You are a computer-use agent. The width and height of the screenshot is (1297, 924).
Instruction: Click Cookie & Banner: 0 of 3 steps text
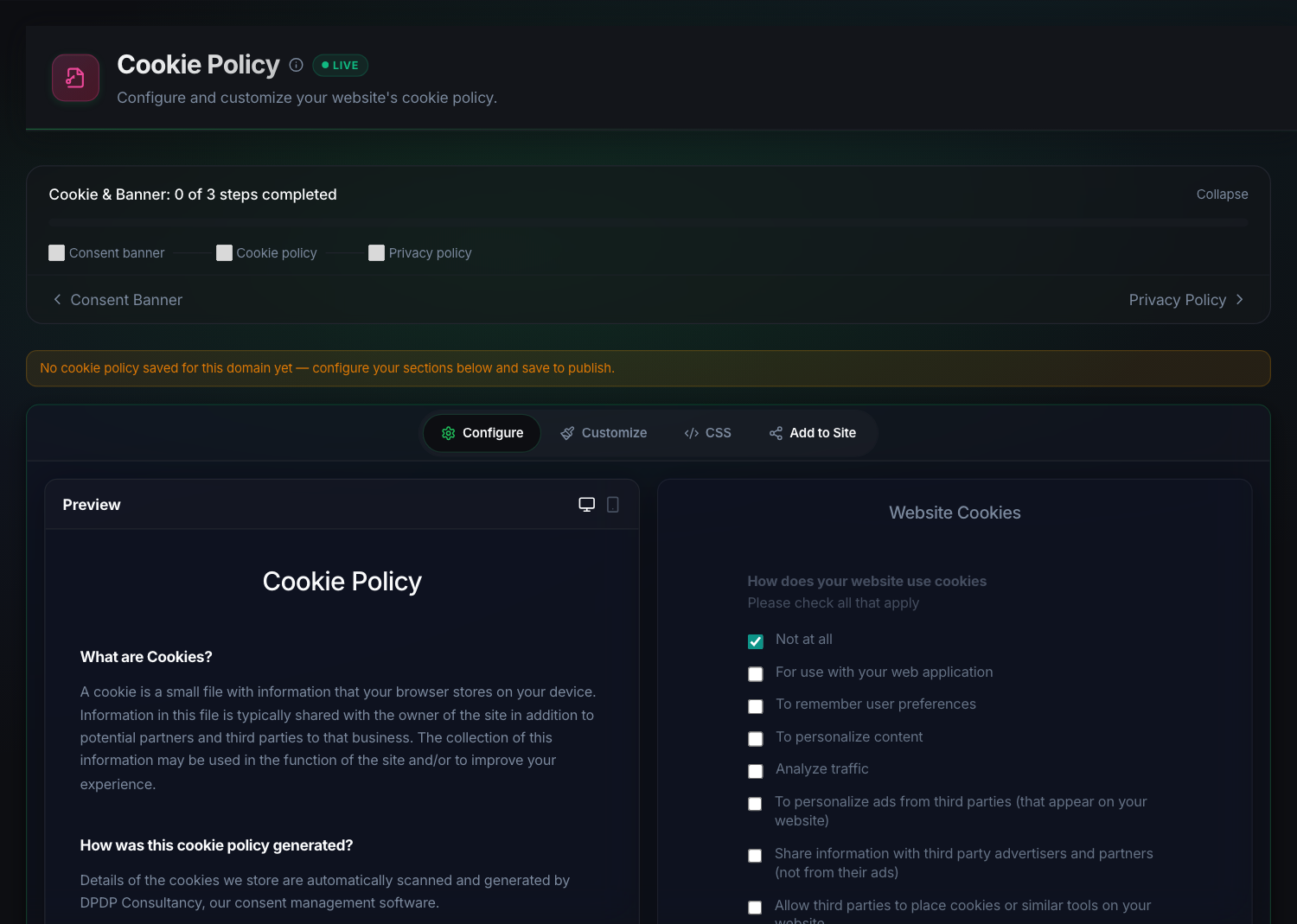193,194
